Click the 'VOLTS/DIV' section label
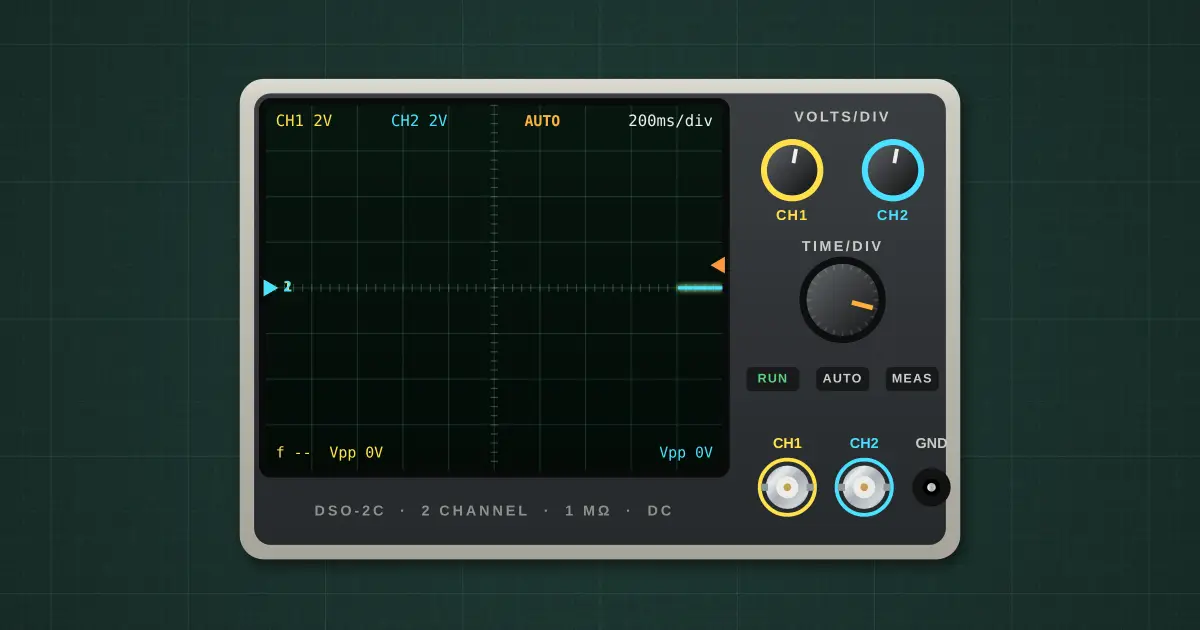 click(x=842, y=117)
